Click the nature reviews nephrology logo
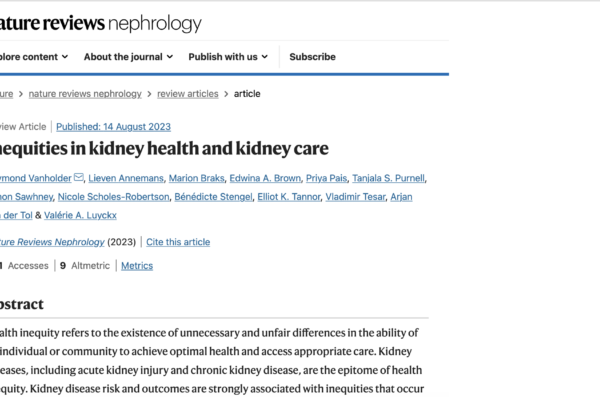The height and width of the screenshot is (398, 600). point(100,23)
